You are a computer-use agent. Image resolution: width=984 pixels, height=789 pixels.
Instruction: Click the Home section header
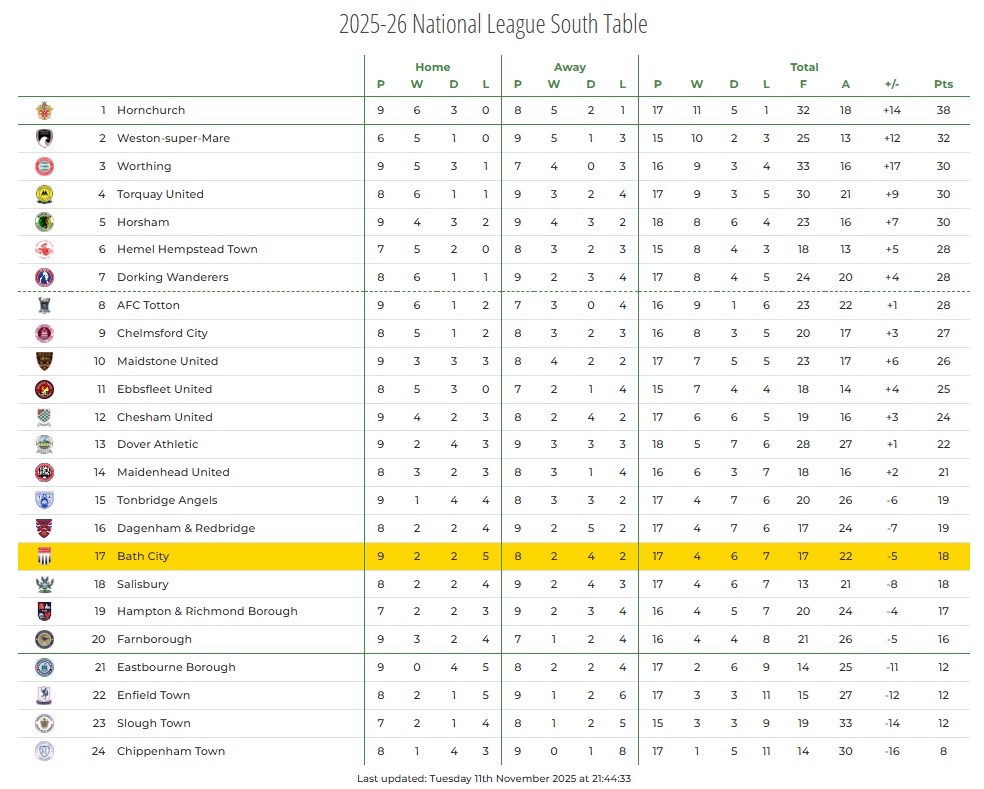point(433,67)
